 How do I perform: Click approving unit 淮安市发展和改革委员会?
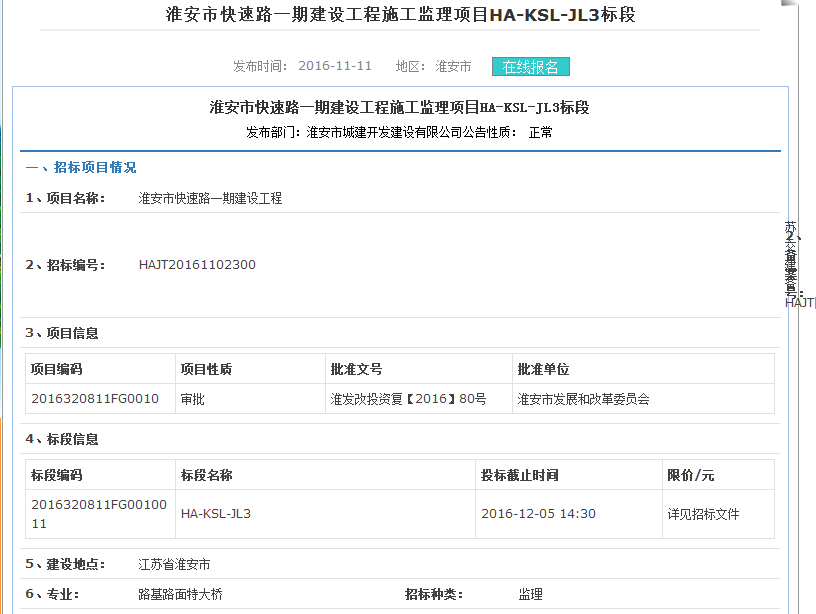583,399
